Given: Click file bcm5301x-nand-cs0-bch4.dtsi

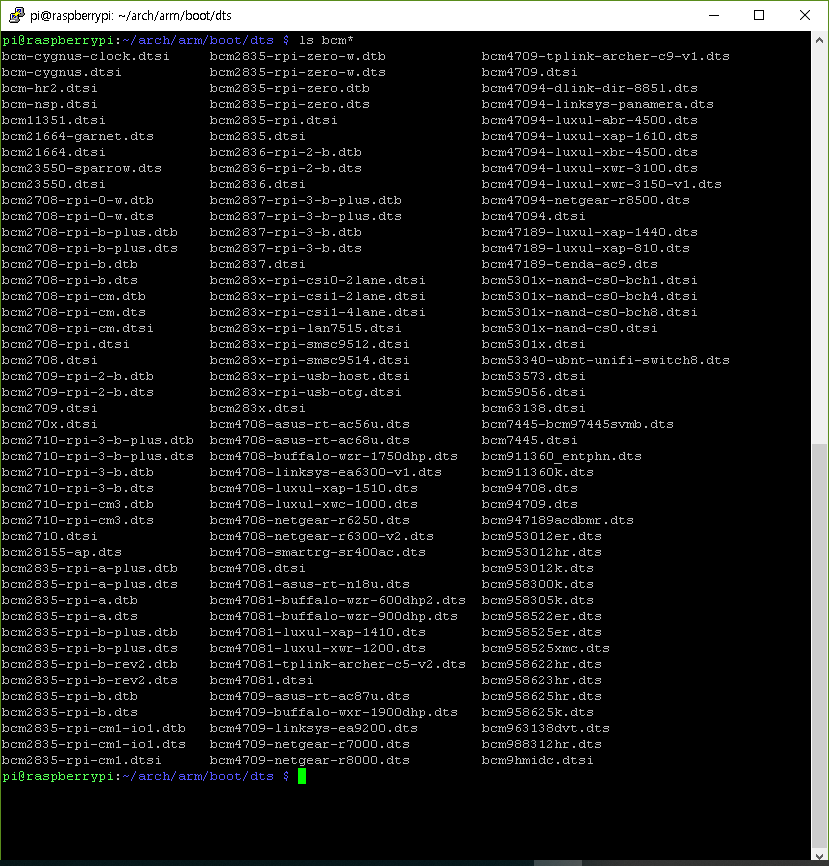Looking at the screenshot, I should point(590,297).
